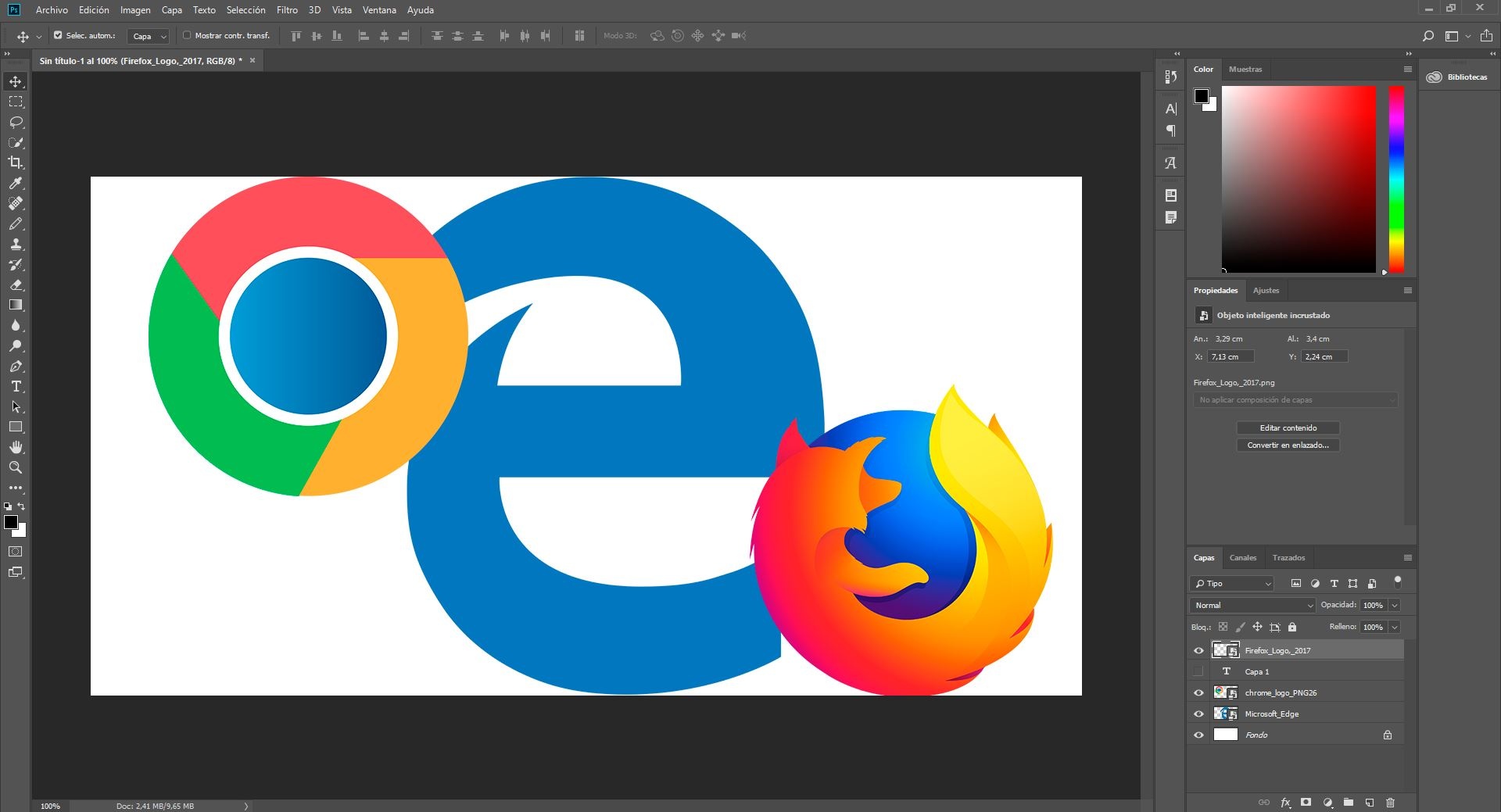The height and width of the screenshot is (812, 1501).
Task: Switch to the Muestras tab
Action: click(x=1245, y=70)
